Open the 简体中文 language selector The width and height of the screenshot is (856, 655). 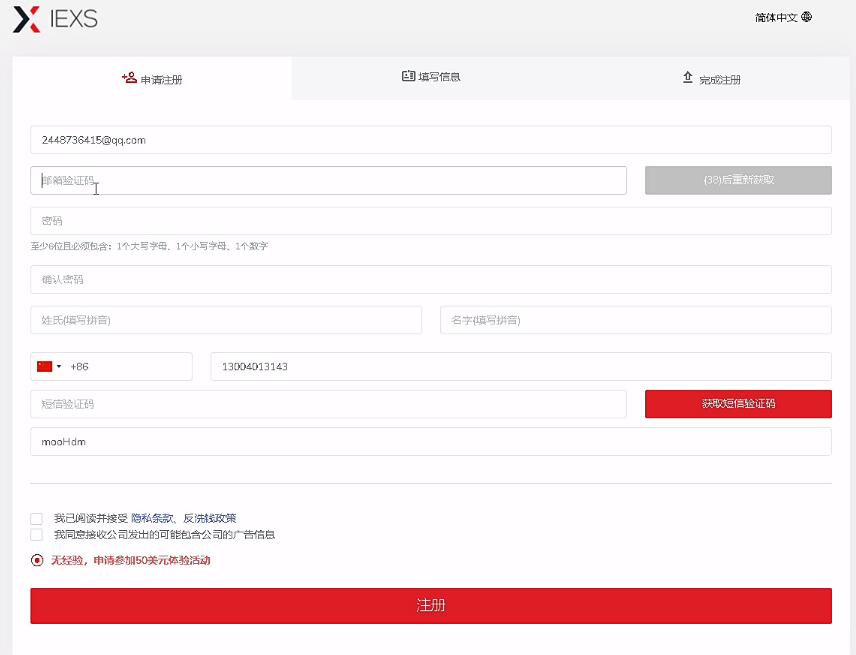click(777, 17)
